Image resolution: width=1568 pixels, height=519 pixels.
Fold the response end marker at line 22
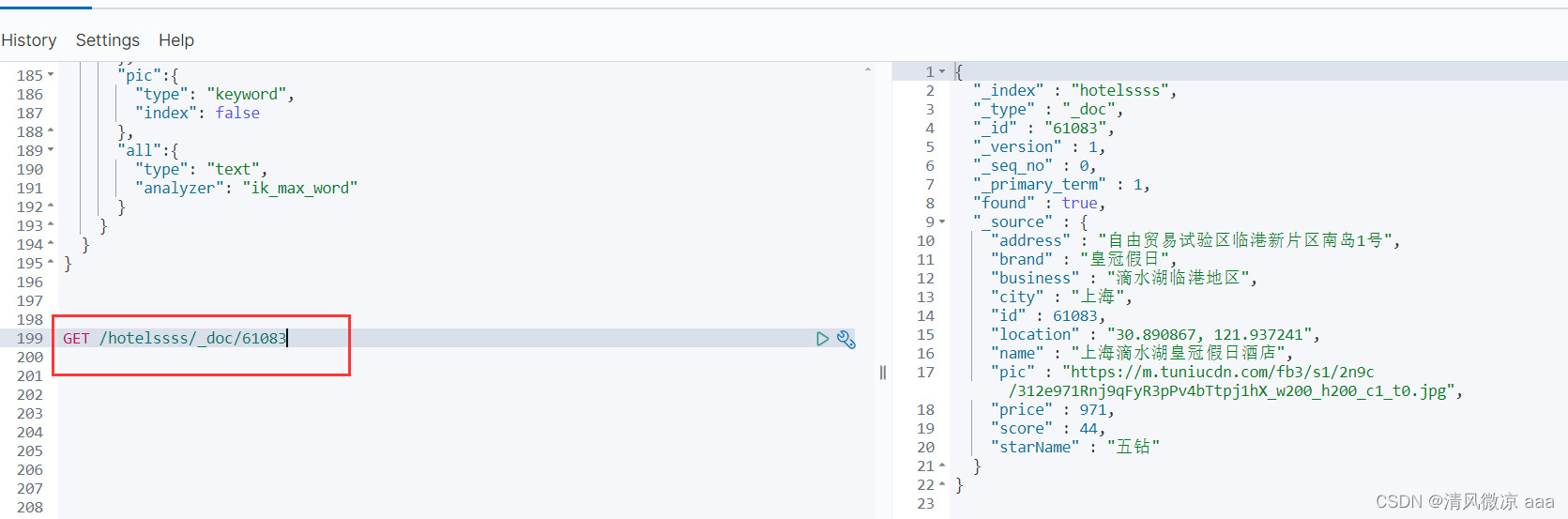(942, 484)
